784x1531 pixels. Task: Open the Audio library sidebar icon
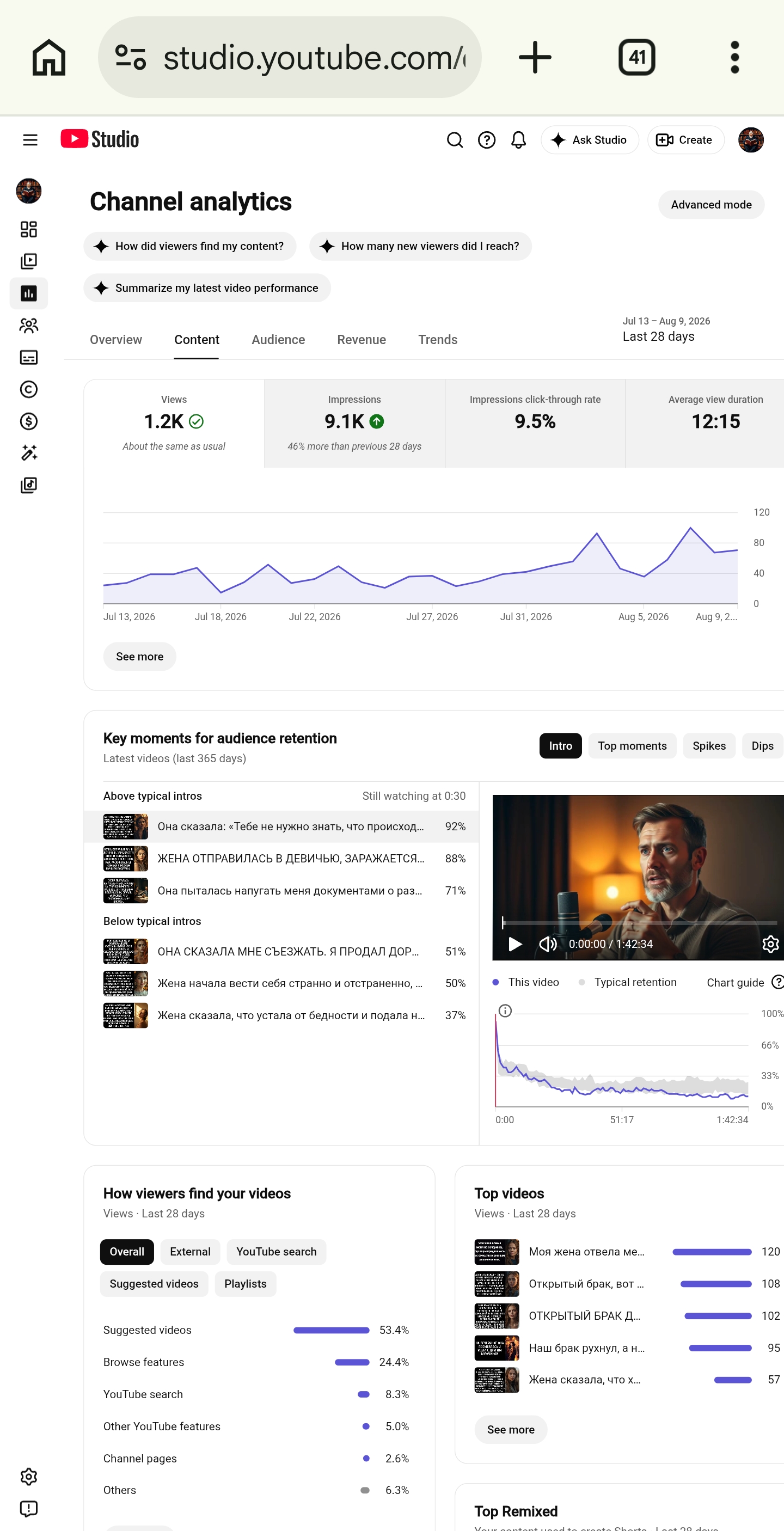(x=28, y=486)
